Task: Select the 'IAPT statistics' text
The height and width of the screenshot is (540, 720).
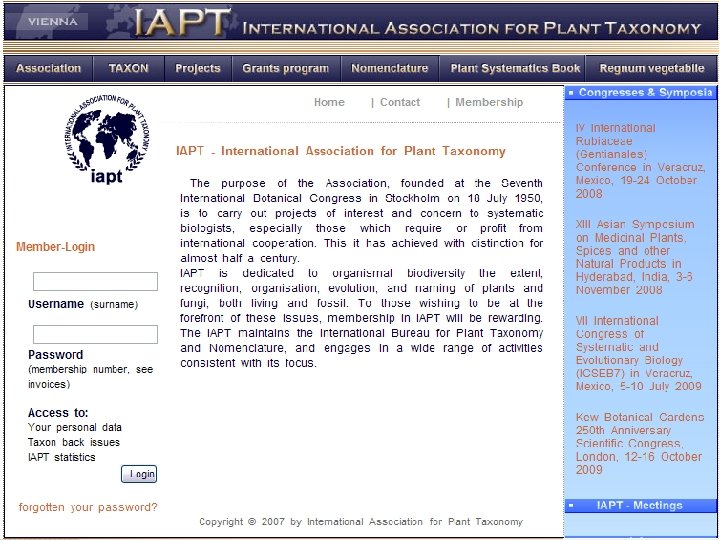Action: 62,457
